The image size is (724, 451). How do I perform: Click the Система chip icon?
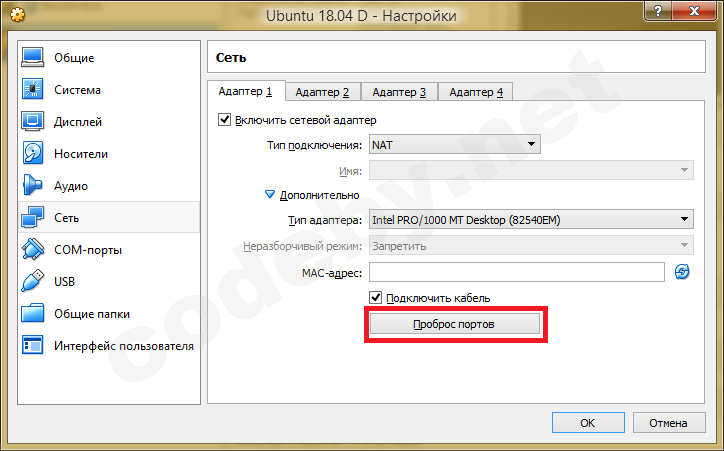click(32, 90)
